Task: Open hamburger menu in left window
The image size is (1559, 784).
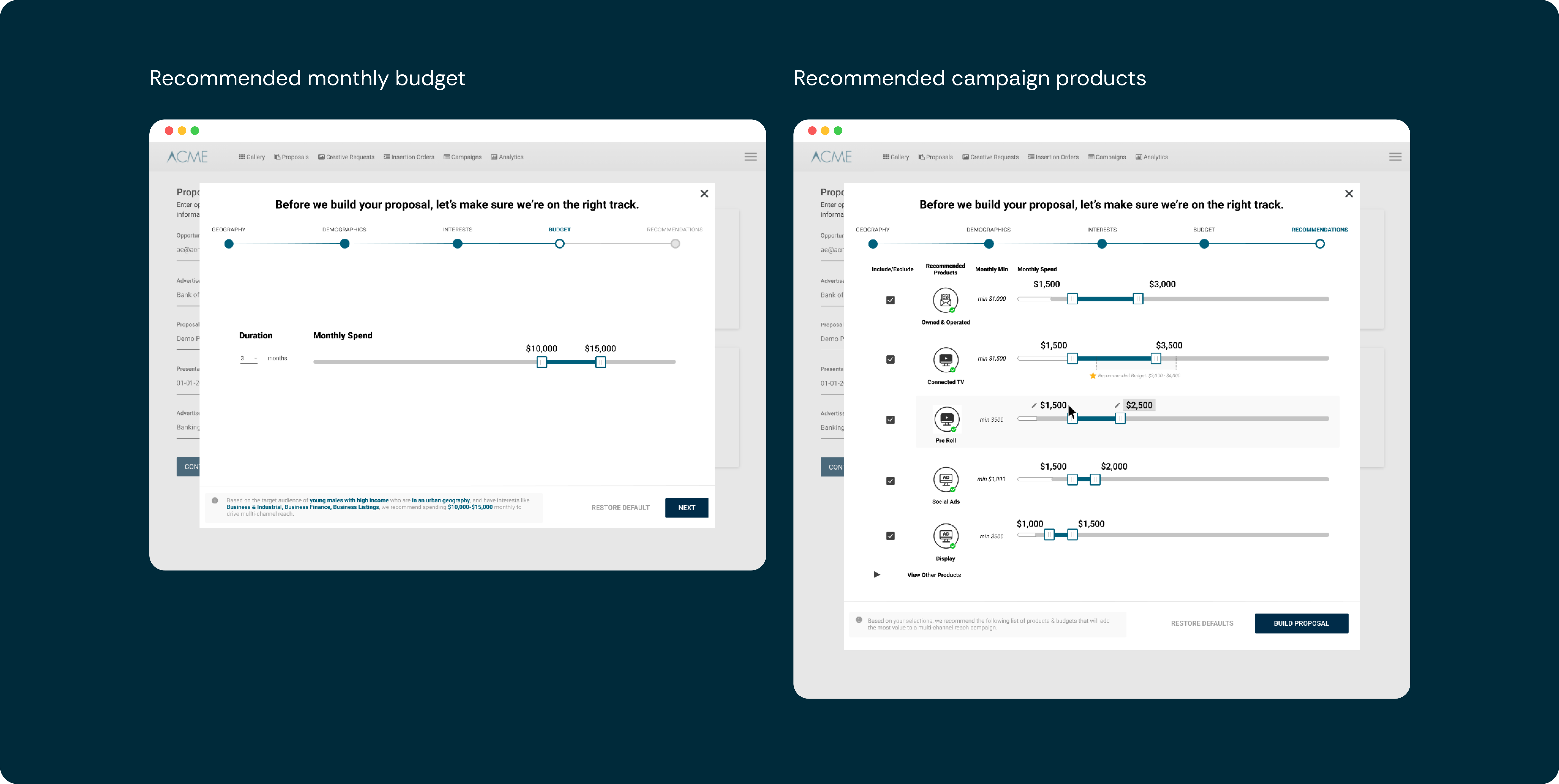Action: 750,157
